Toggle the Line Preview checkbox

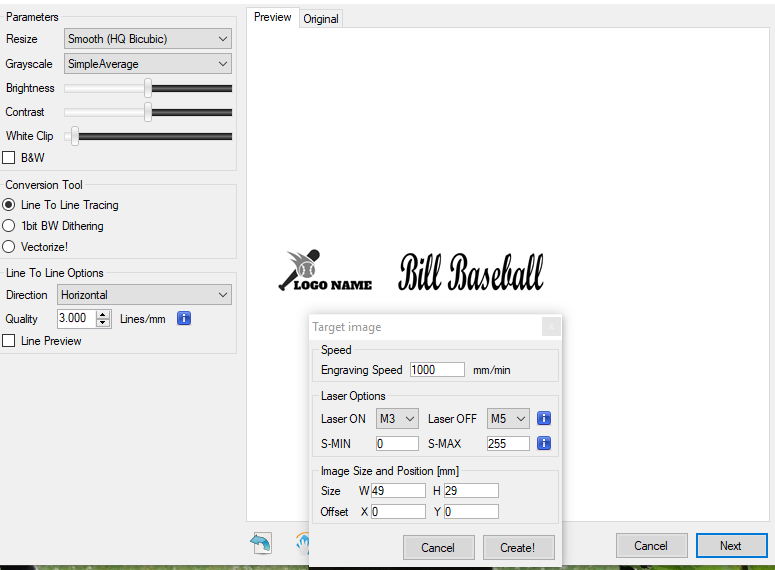coord(9,341)
